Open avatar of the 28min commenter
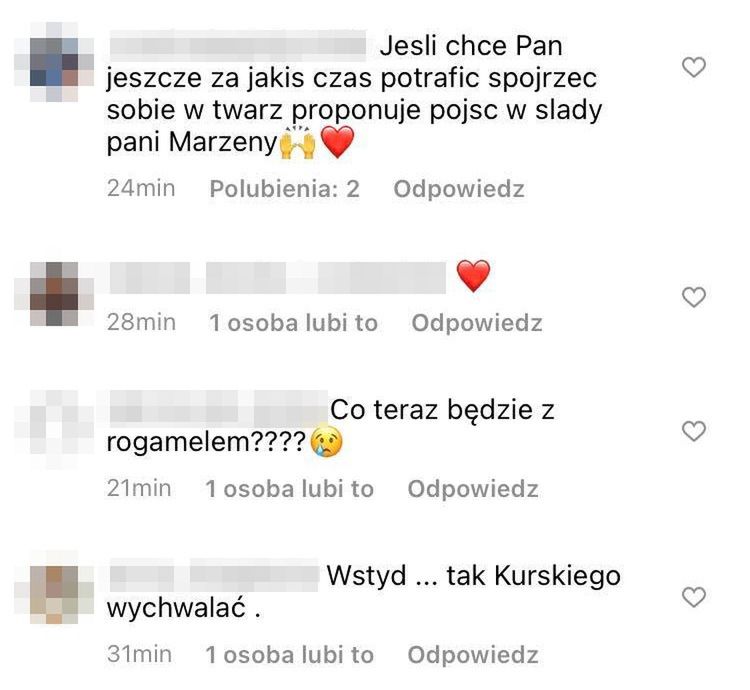Viewport: 750px width, 690px height. (x=54, y=294)
